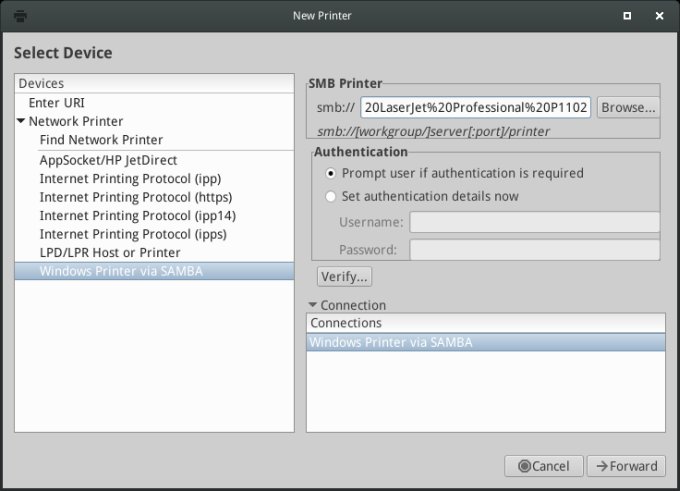
Task: Choose Find Network Printer
Action: point(101,140)
